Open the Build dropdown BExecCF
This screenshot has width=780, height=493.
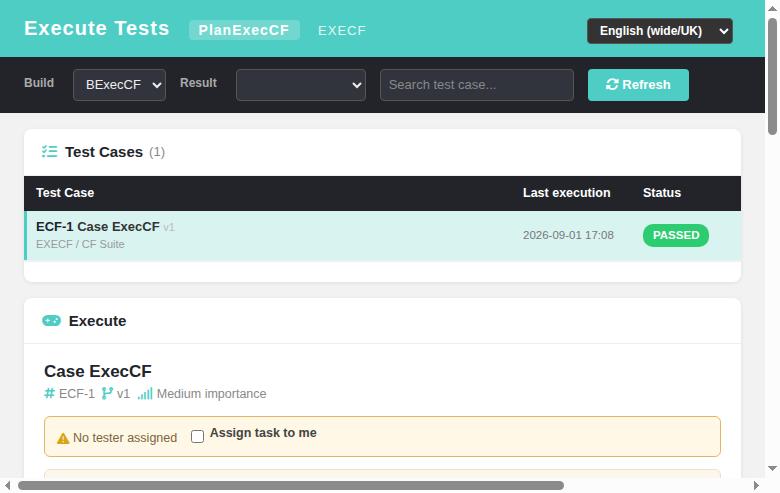(x=119, y=85)
